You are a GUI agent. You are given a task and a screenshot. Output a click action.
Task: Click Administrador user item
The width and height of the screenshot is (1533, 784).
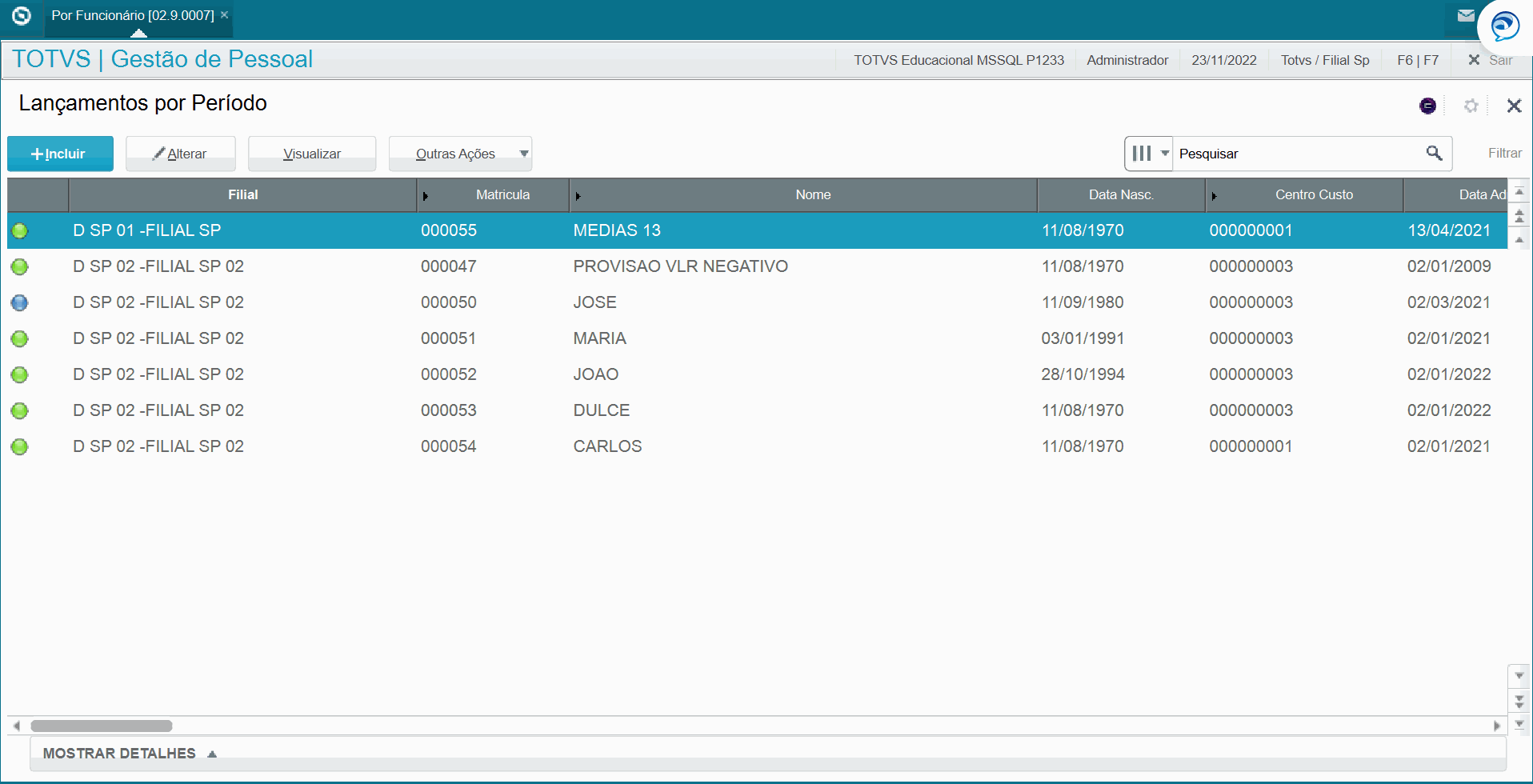[x=1127, y=60]
